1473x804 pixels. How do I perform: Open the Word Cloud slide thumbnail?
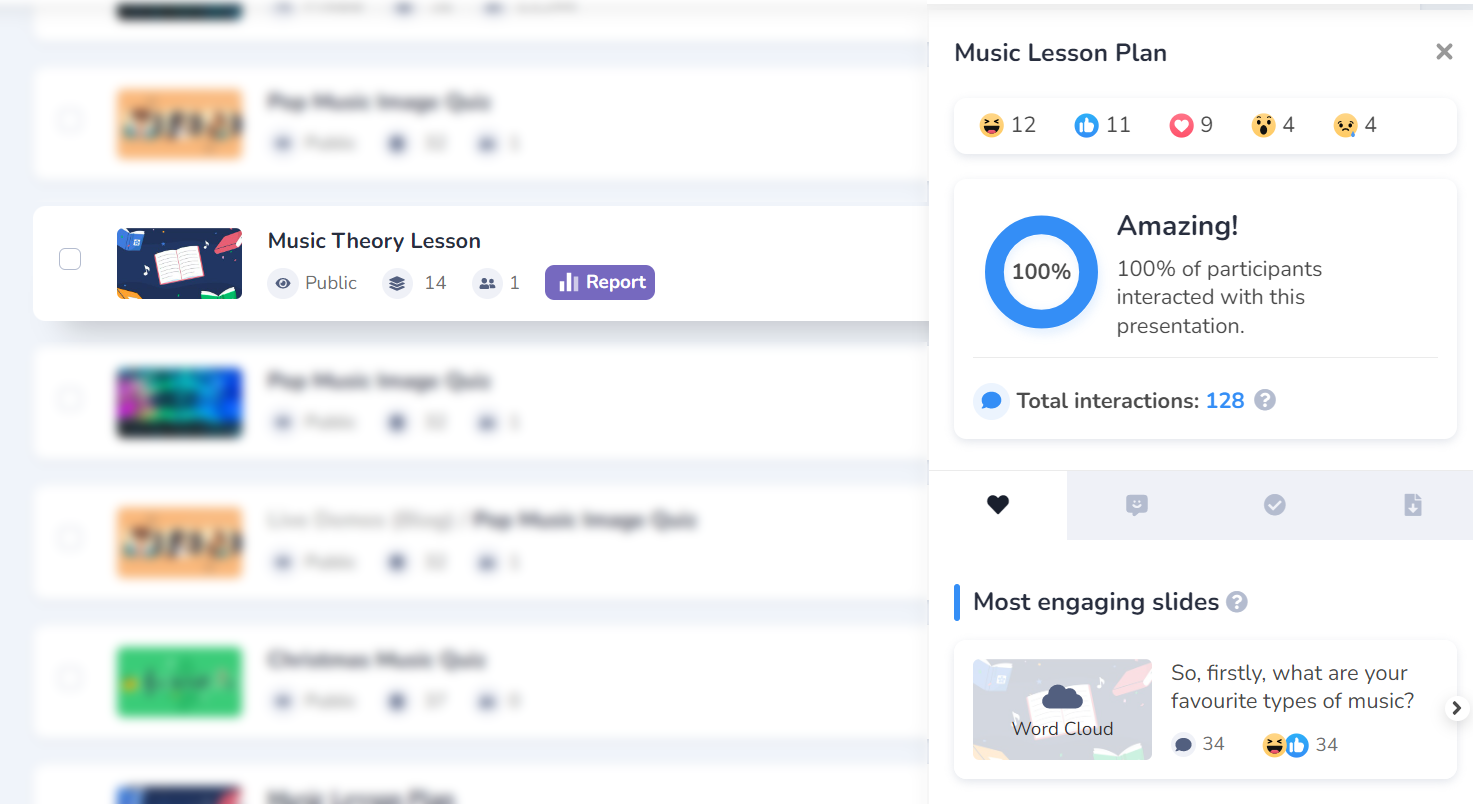pos(1062,709)
